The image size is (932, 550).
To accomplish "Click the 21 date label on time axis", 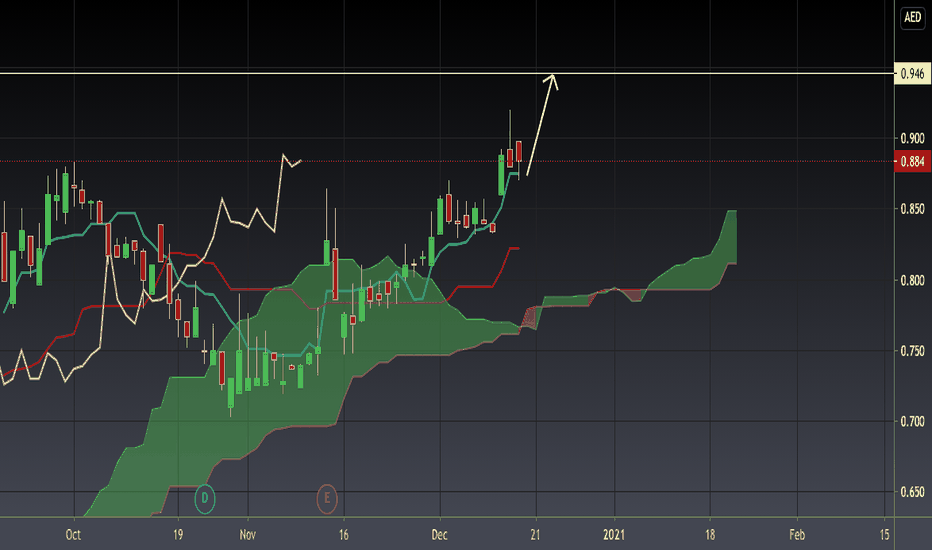I will tap(536, 535).
